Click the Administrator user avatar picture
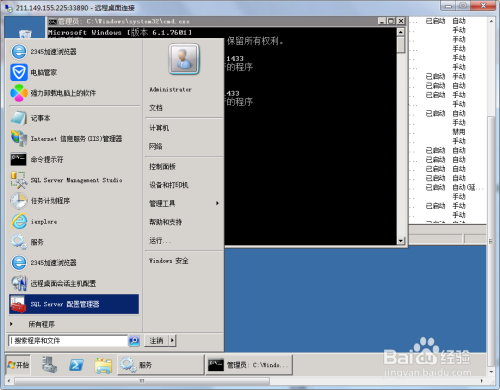Screen dimensions: 500x390 pos(184,59)
